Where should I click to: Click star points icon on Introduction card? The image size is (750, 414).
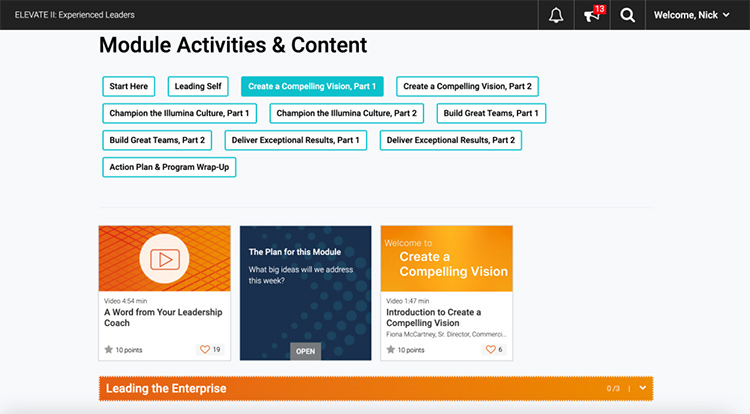click(391, 350)
